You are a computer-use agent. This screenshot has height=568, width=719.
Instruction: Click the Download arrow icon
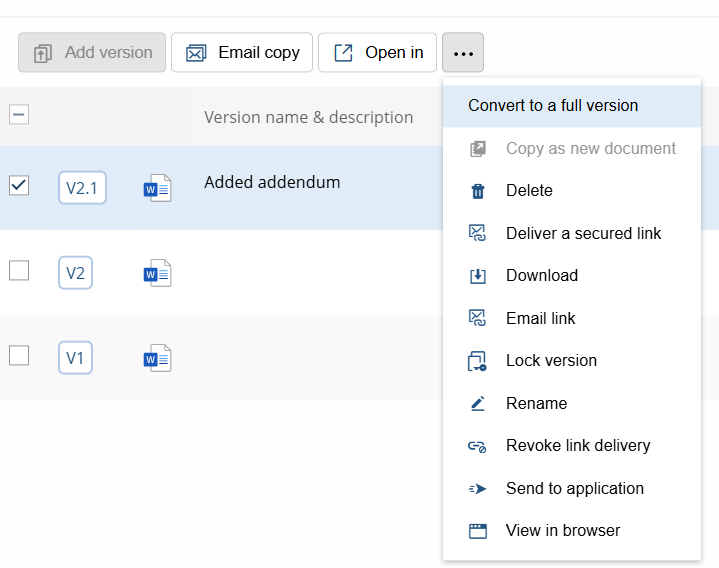477,276
